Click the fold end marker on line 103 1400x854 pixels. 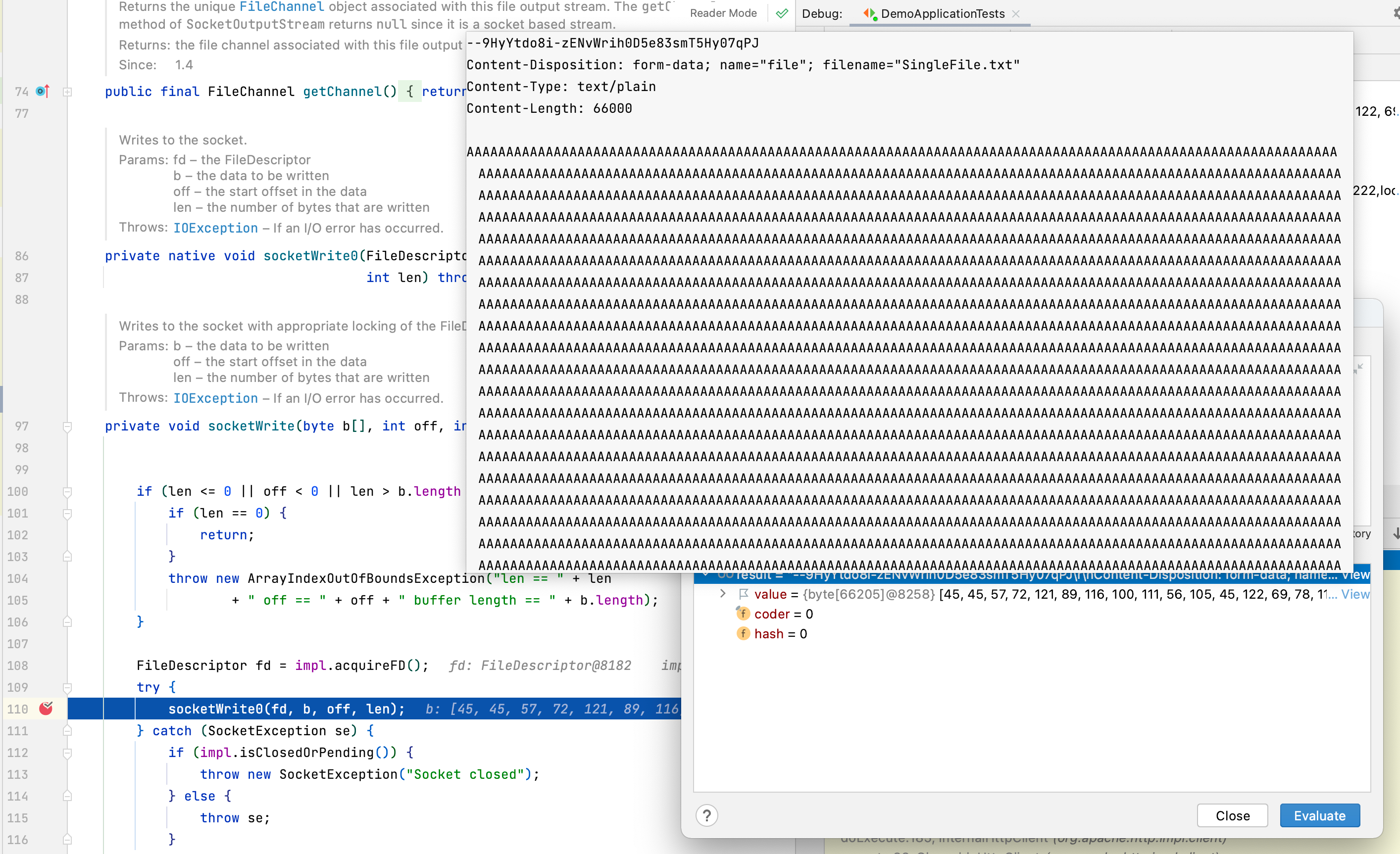(x=67, y=557)
